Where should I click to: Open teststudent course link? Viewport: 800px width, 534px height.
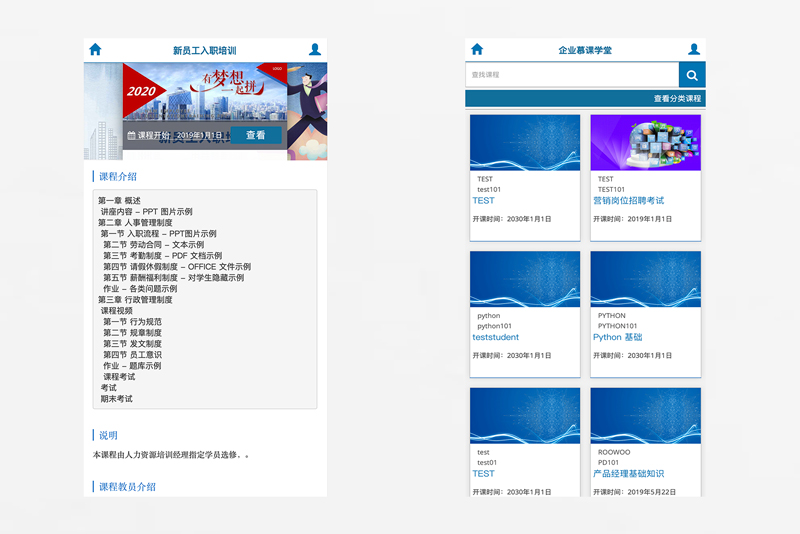coord(495,337)
